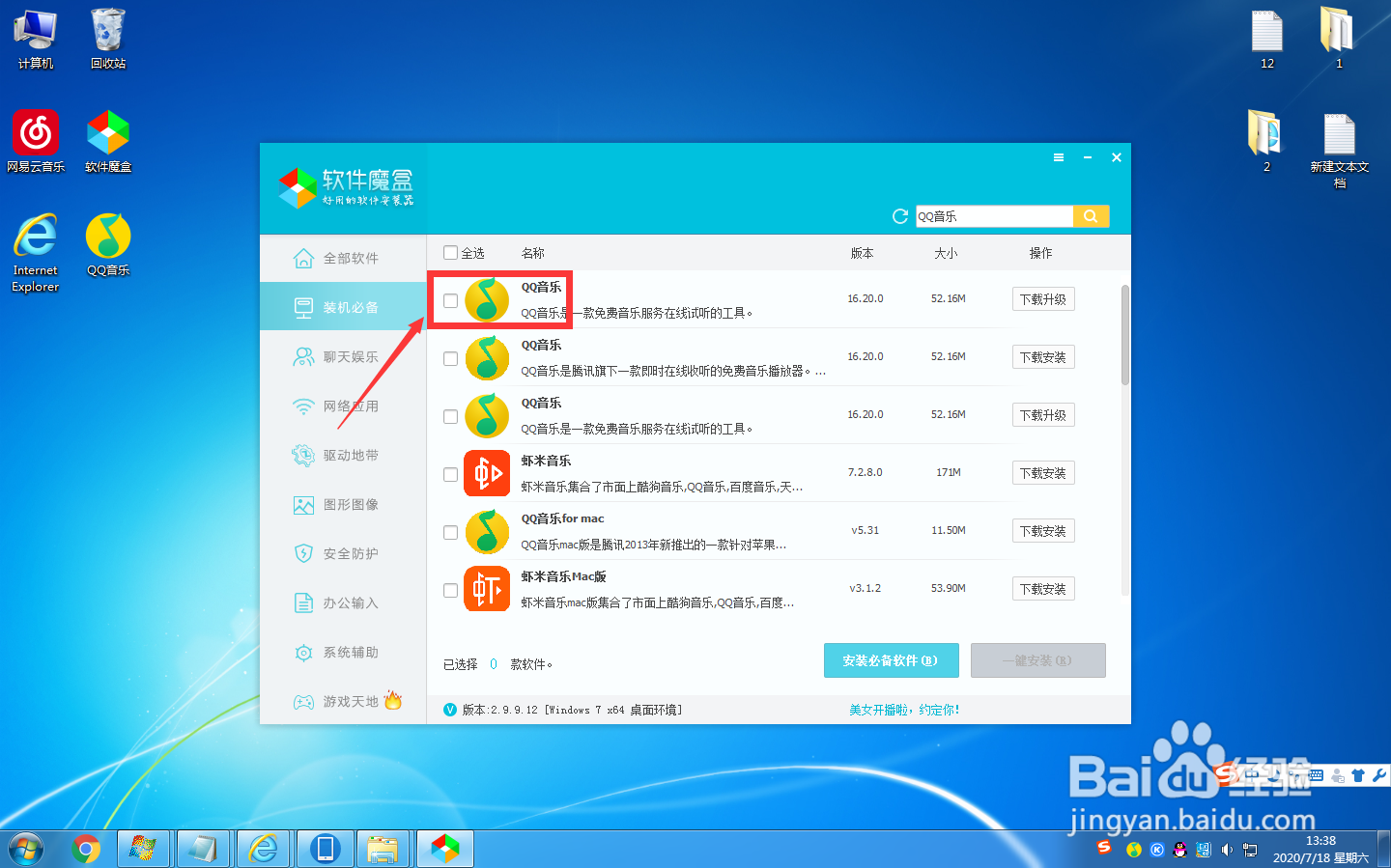Click the software list vertical scrollbar
1391x868 pixels.
coord(1125,335)
